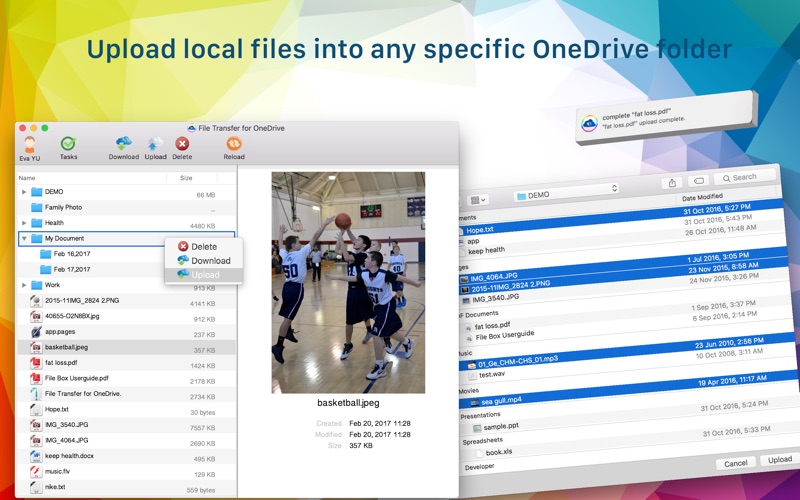This screenshot has width=800, height=500.
Task: Select the DEMO folder icon in file list
Action: click(x=36, y=192)
